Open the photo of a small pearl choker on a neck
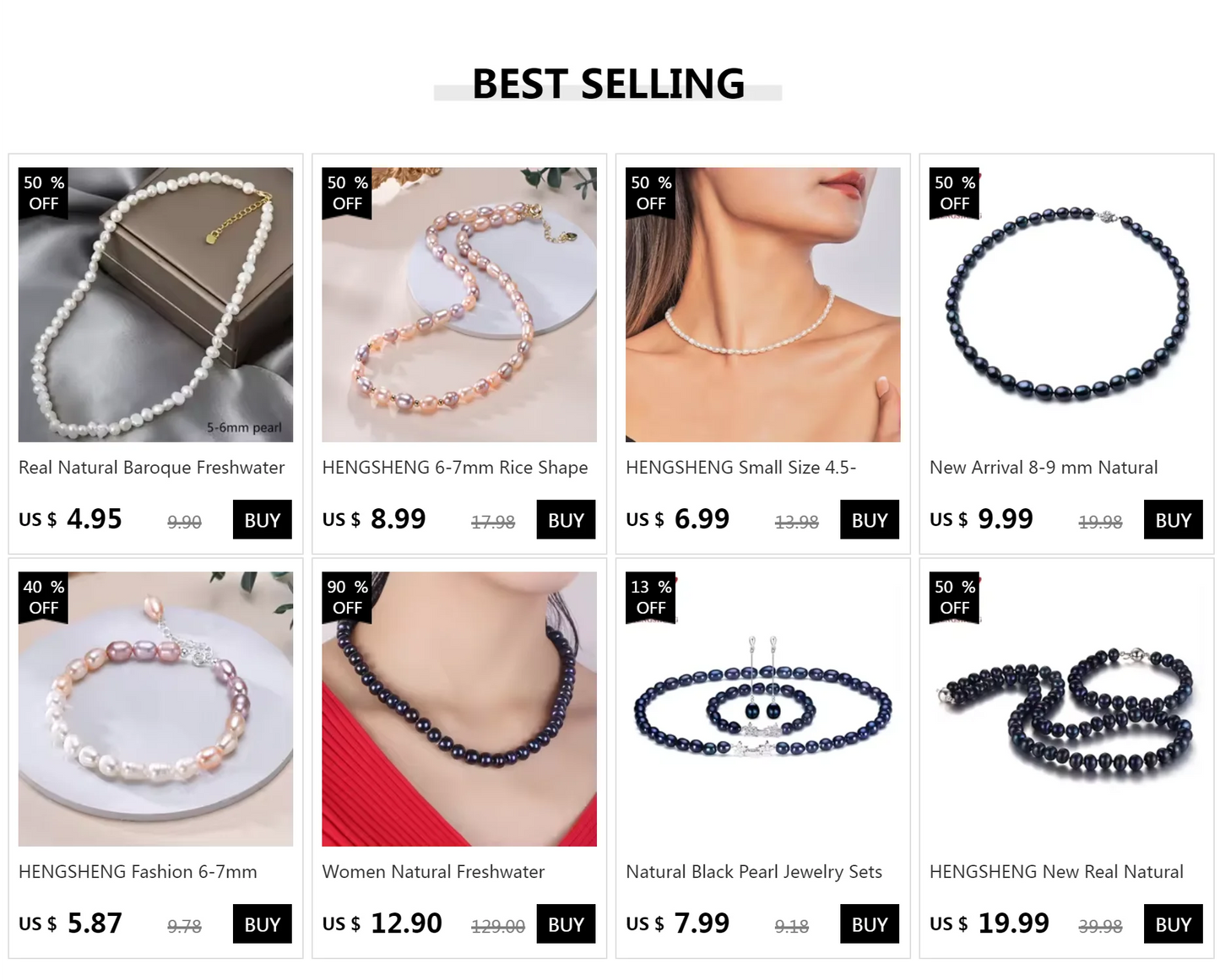Viewport: 1220px width, 980px height. (x=763, y=305)
